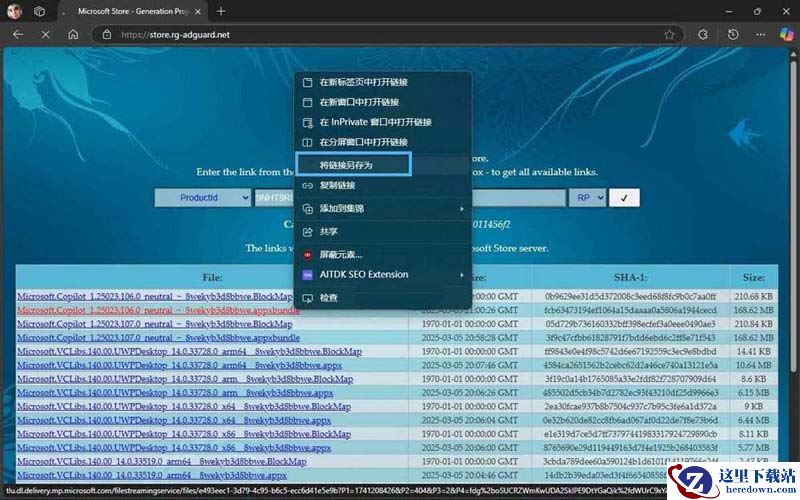Open browser history icon
Screen dimensions: 800x500
(x=733, y=35)
